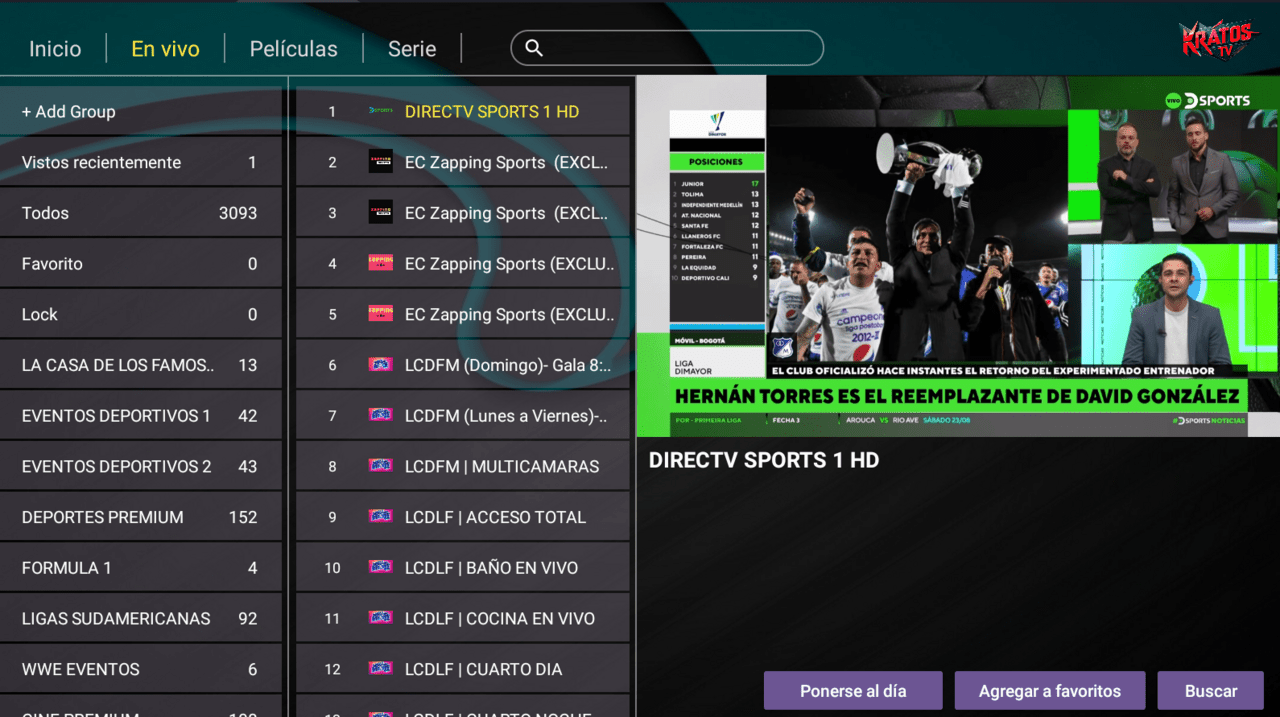Screen dimensions: 1280x717
Task: Select LCDFM | MULTICAMARAS channel
Action: click(x=463, y=466)
